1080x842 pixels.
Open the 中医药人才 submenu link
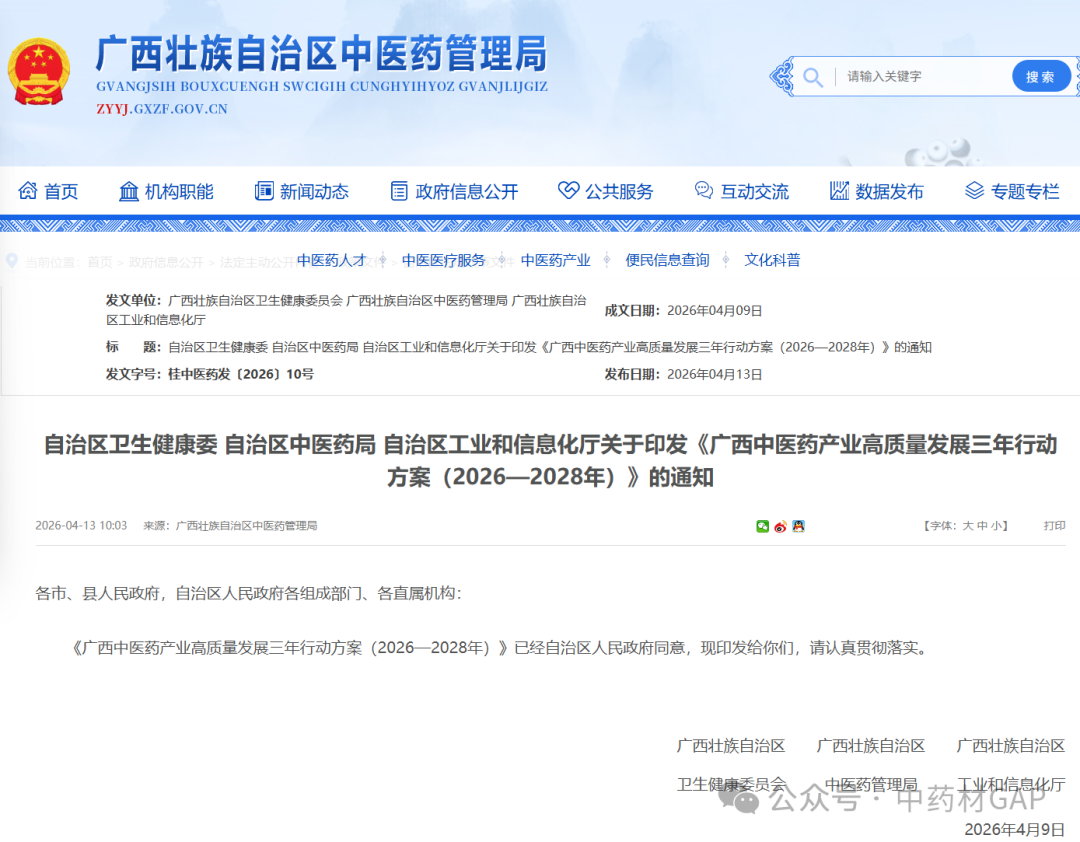pyautogui.click(x=331, y=260)
